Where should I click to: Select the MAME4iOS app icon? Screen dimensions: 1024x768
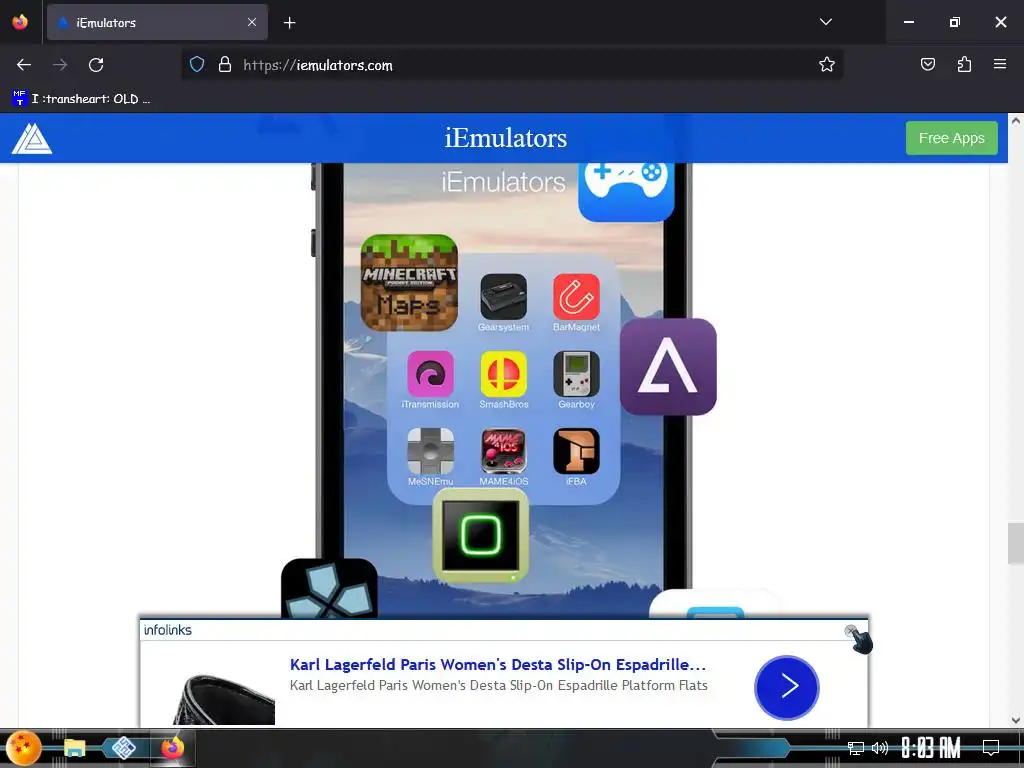point(504,451)
